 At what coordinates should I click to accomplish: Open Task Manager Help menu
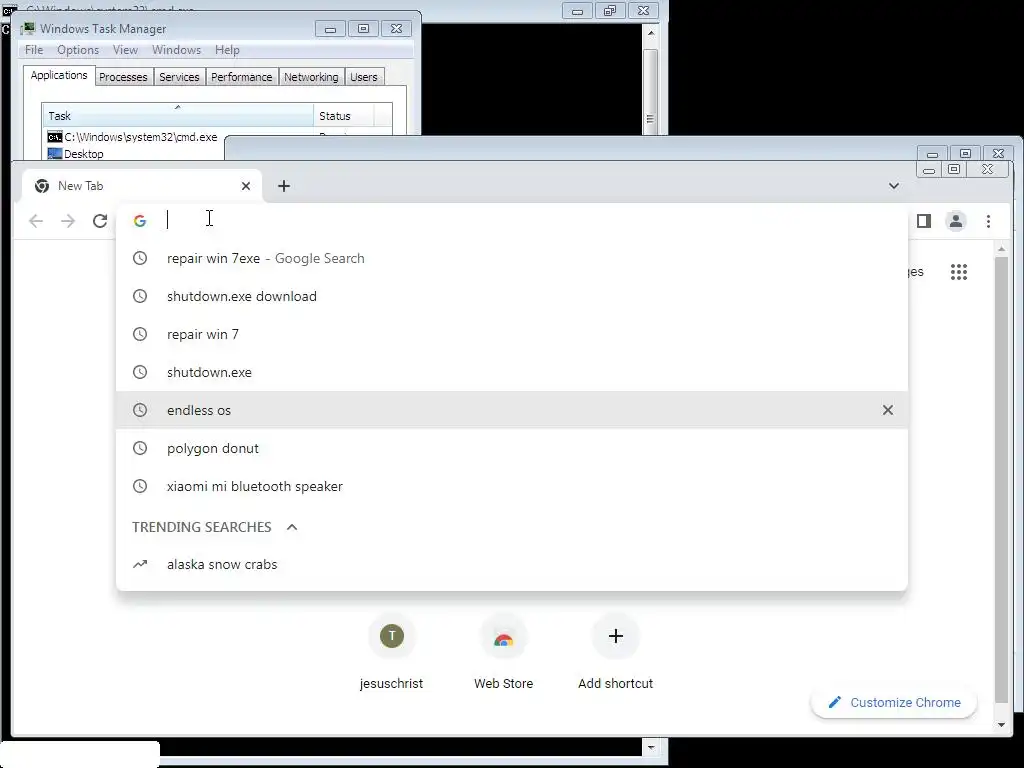pos(227,50)
